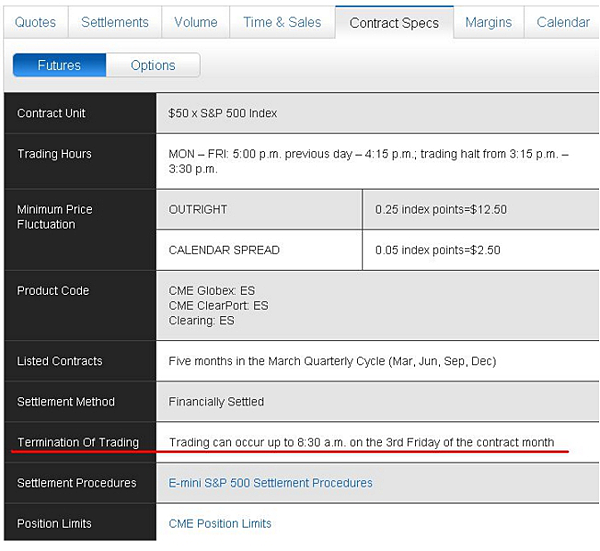Viewport: 600px width, 551px height.
Task: Click the Settlement Method row label
Action: (x=66, y=402)
